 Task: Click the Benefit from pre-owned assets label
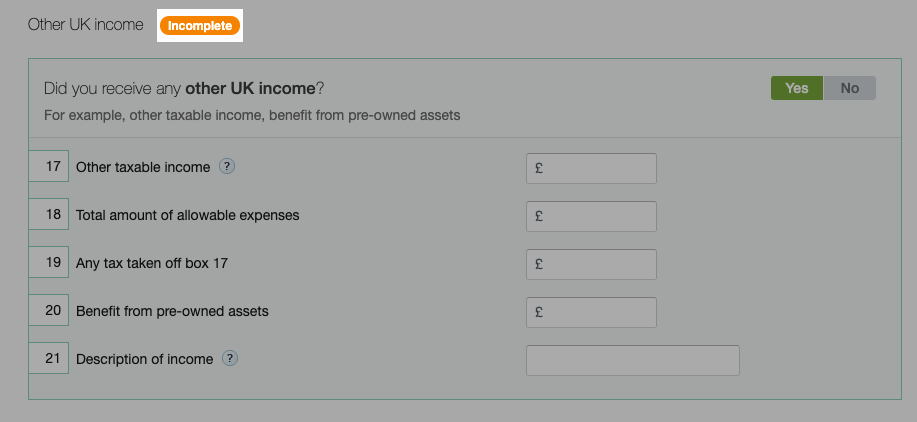(x=172, y=311)
